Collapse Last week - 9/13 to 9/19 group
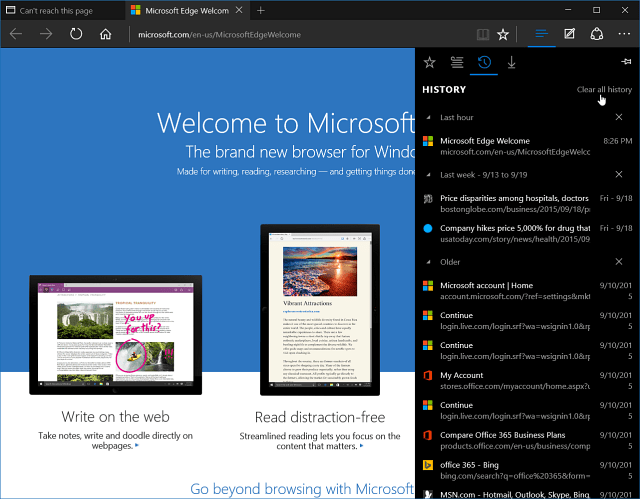The image size is (640, 499). [x=428, y=175]
